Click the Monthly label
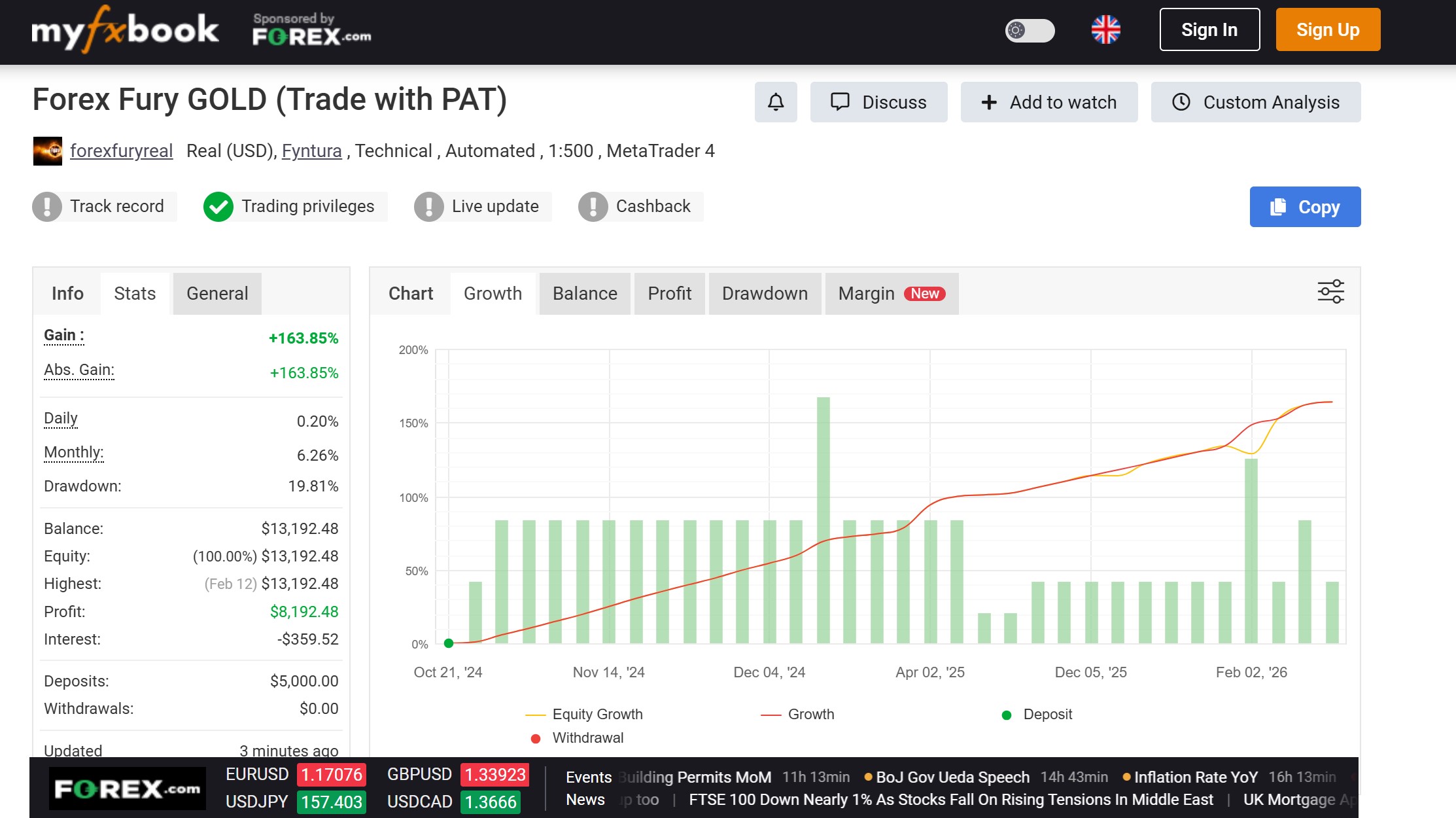This screenshot has height=818, width=1456. coord(74,453)
